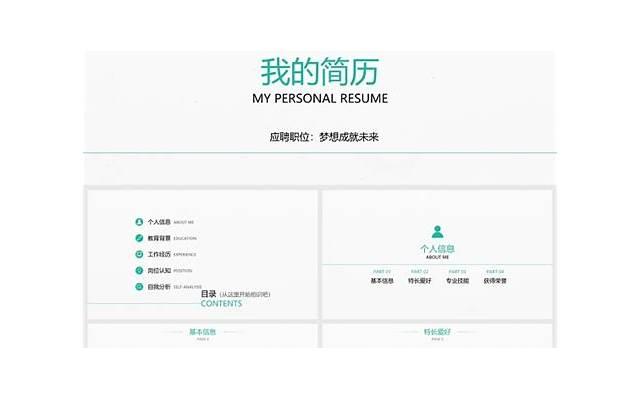This screenshot has width=640, height=400.
Task: Click 获得荣誉 under PART 04
Action: 495,281
